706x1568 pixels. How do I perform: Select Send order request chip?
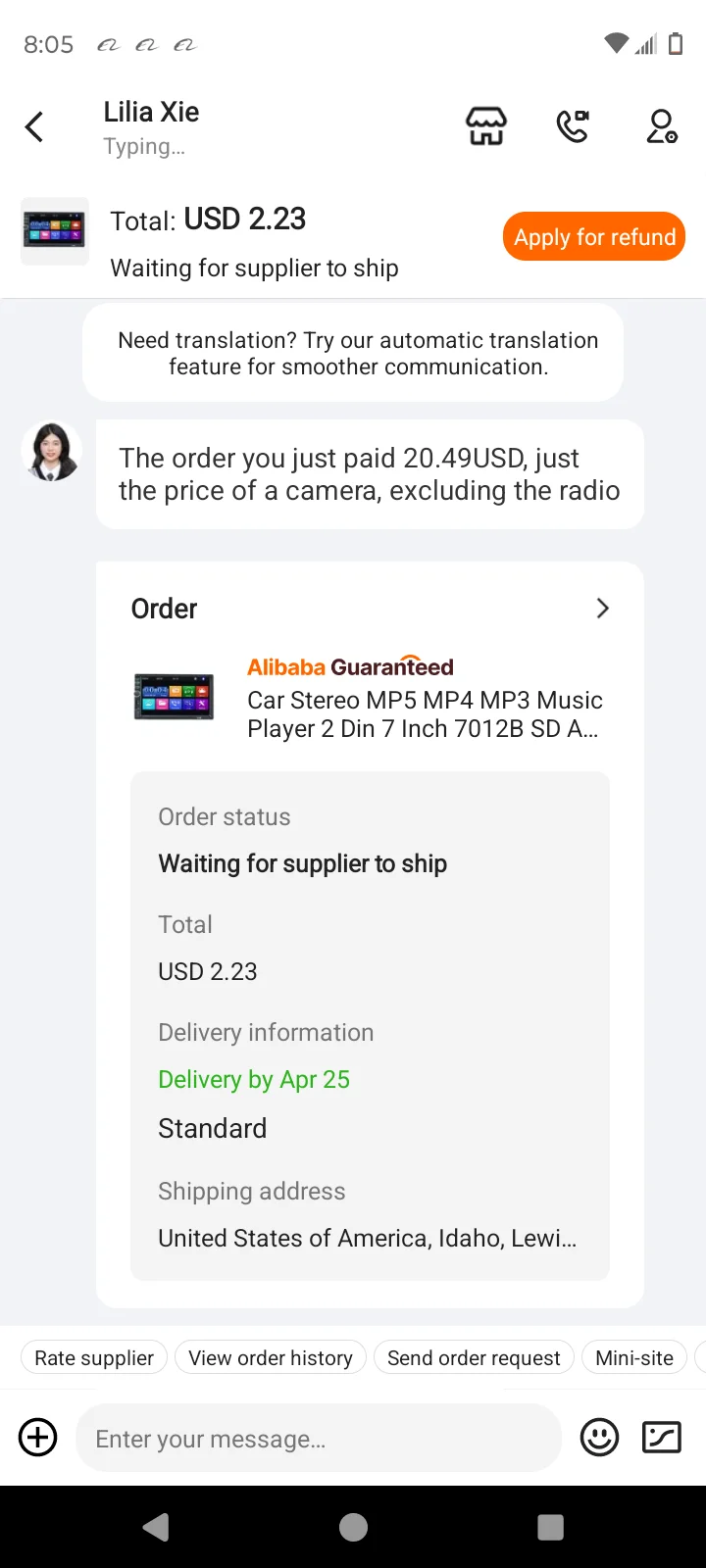(474, 1358)
